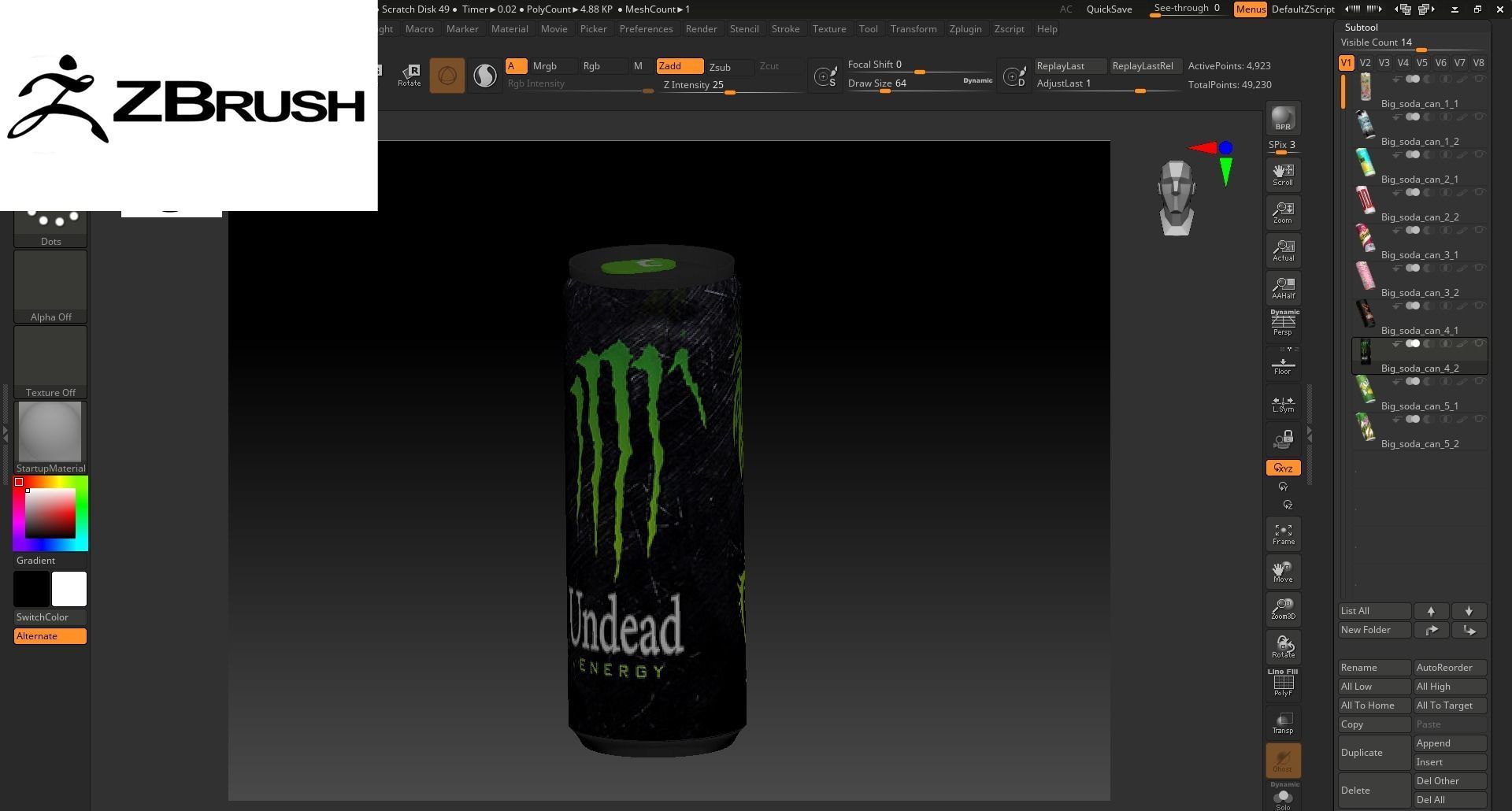This screenshot has height=811, width=1512.
Task: Click the Append button
Action: (1450, 743)
